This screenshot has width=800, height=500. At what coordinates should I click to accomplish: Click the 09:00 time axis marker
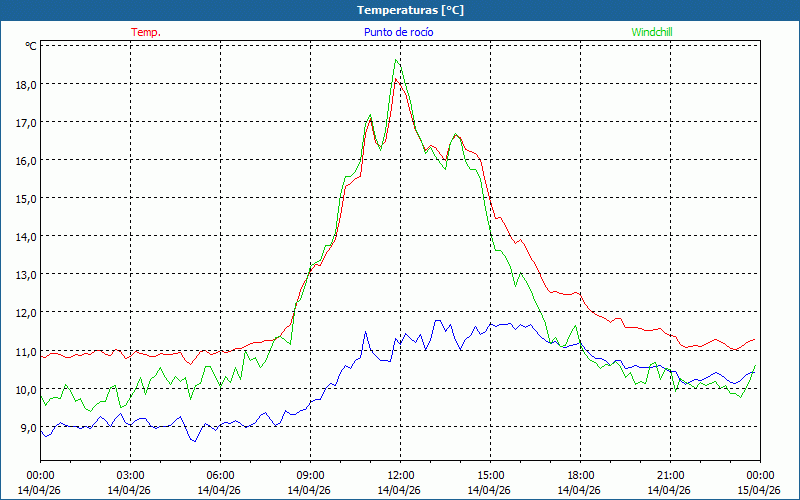[x=310, y=475]
